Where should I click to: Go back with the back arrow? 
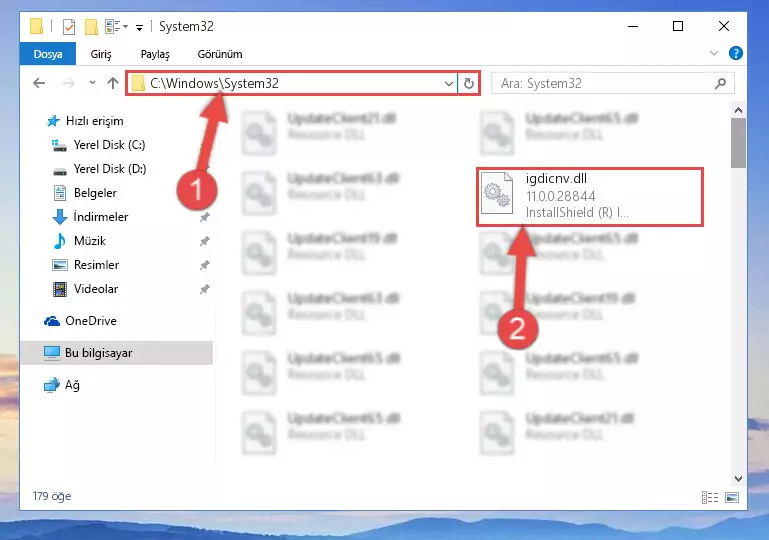pyautogui.click(x=39, y=83)
